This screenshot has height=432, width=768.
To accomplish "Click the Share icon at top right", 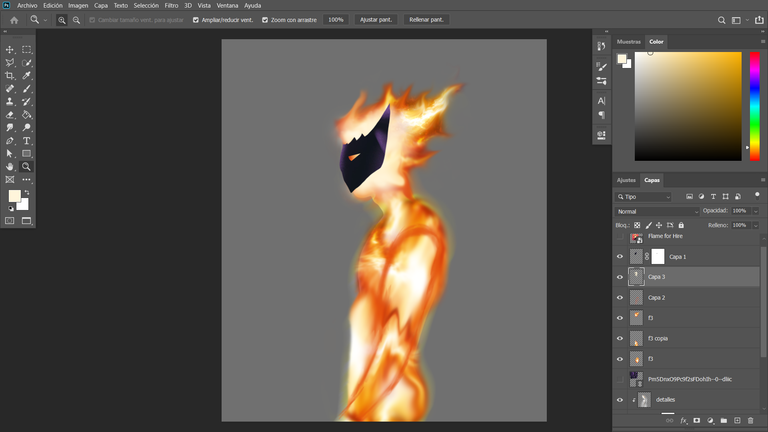I will pyautogui.click(x=759, y=20).
